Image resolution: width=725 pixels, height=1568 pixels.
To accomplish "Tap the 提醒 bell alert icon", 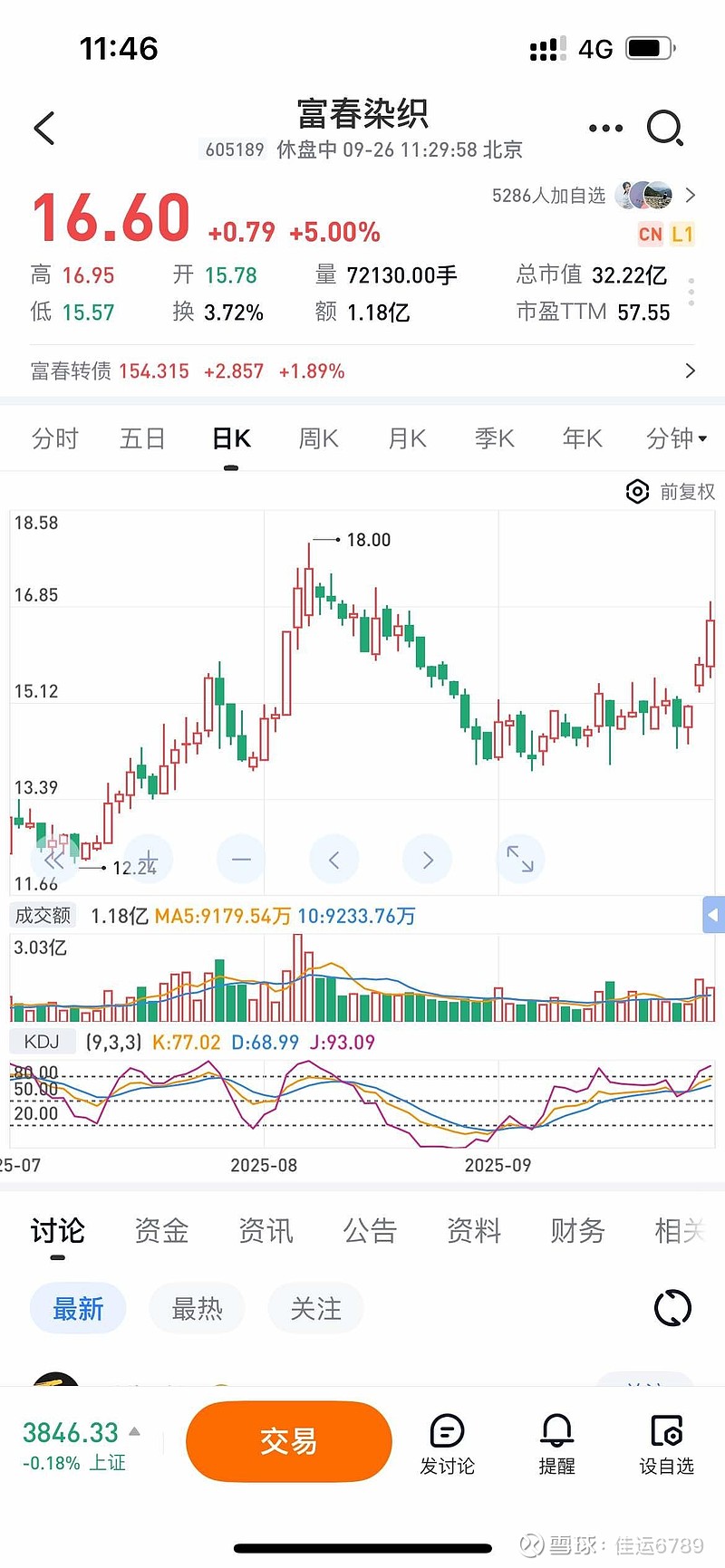I will (x=556, y=1431).
